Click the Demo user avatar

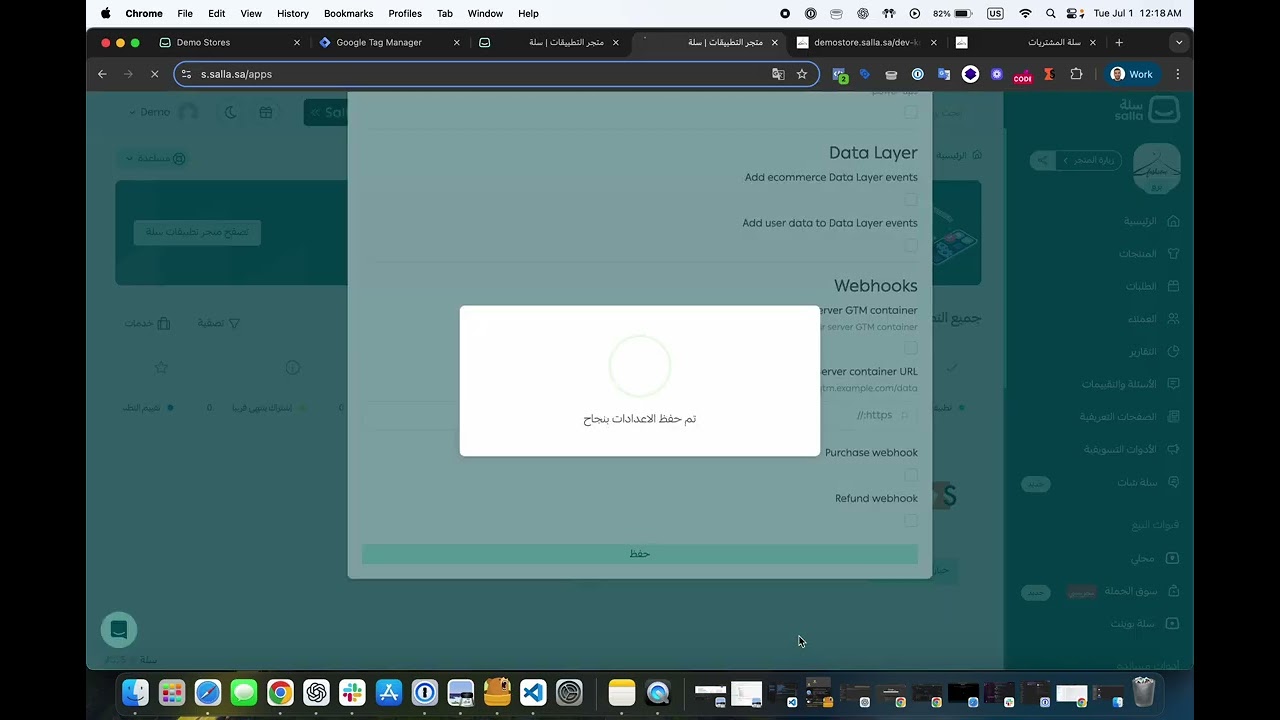(x=188, y=112)
